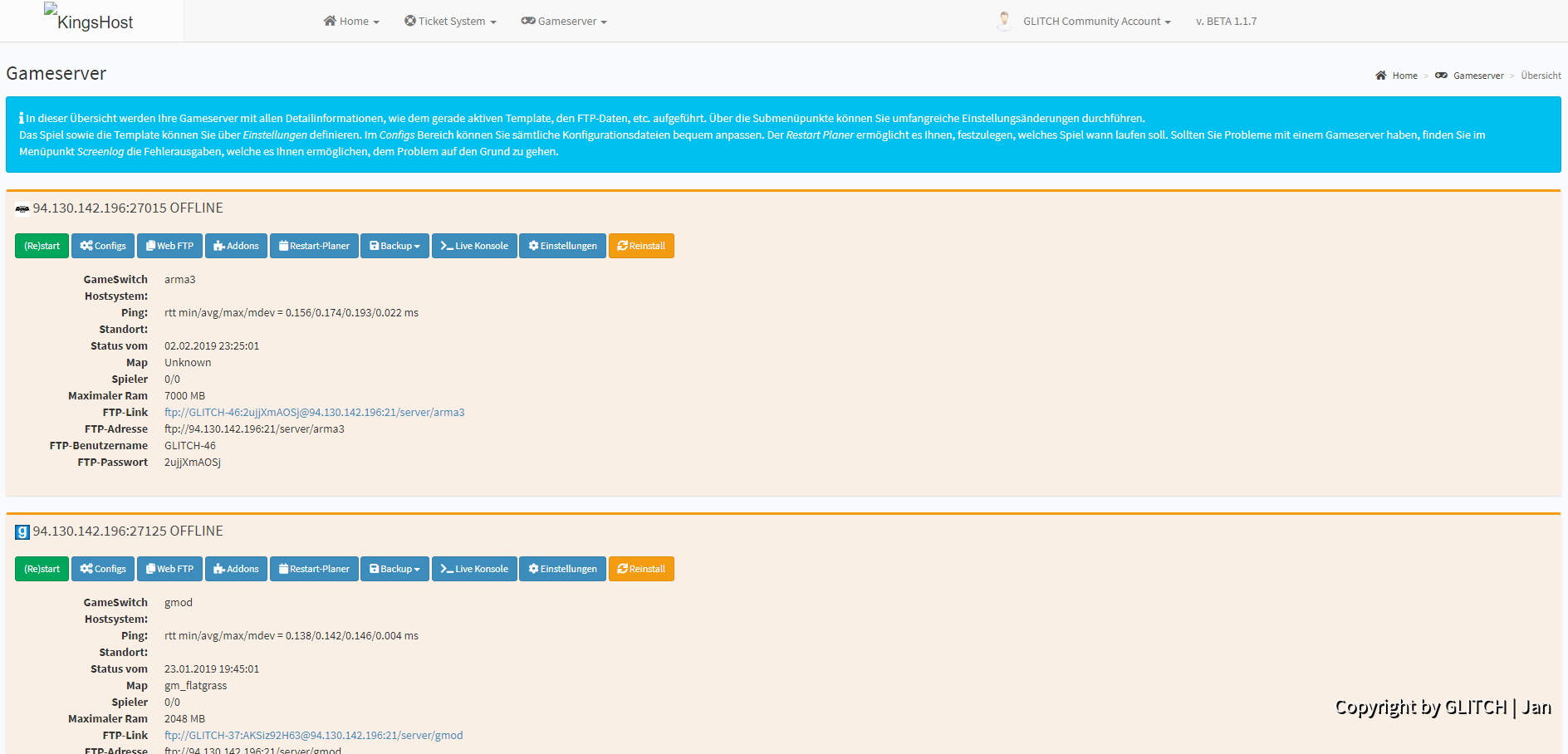Open Einstellungen for the arma3 server
Screen dimensions: 1568x754
pyautogui.click(x=562, y=246)
